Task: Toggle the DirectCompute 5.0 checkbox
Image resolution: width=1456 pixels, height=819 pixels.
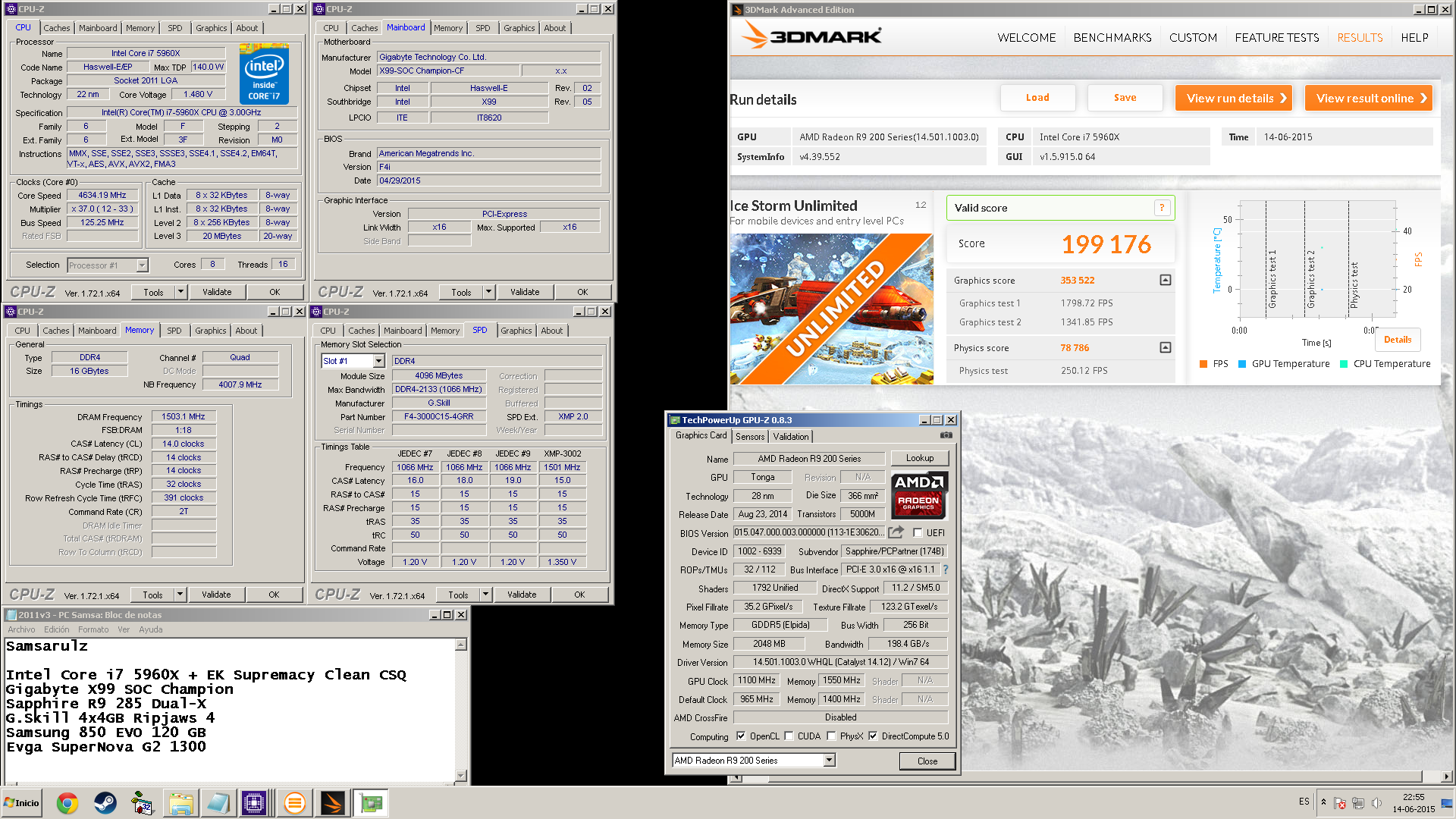Action: (x=873, y=736)
